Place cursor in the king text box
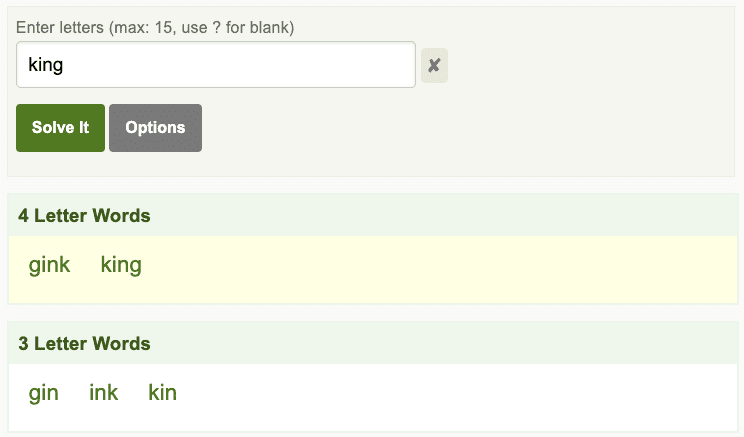 tap(215, 65)
